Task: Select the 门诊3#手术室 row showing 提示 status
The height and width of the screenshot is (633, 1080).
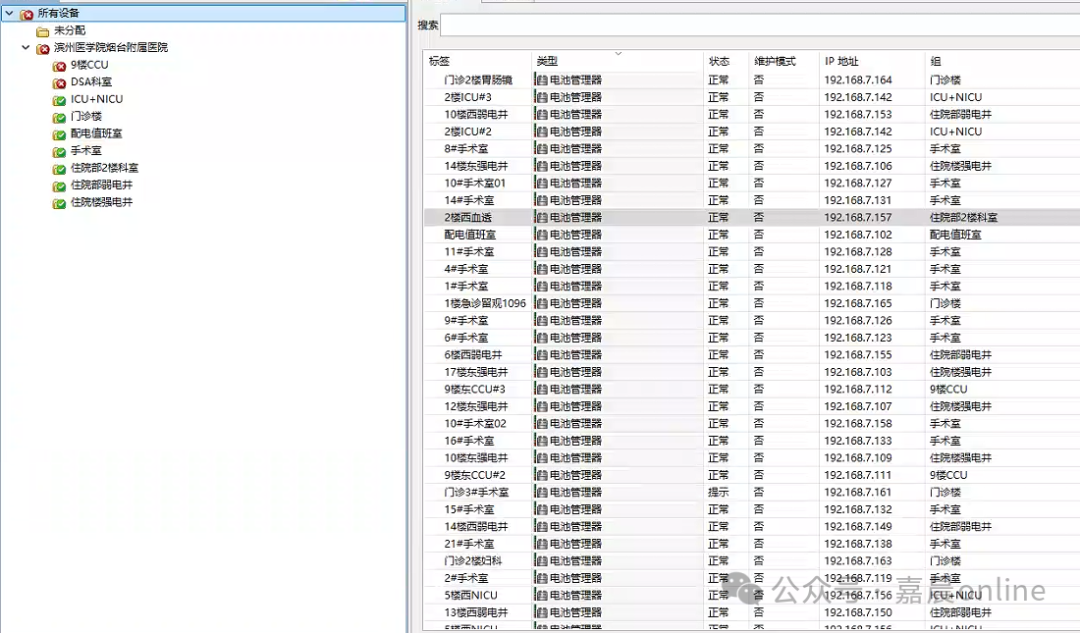Action: 476,492
